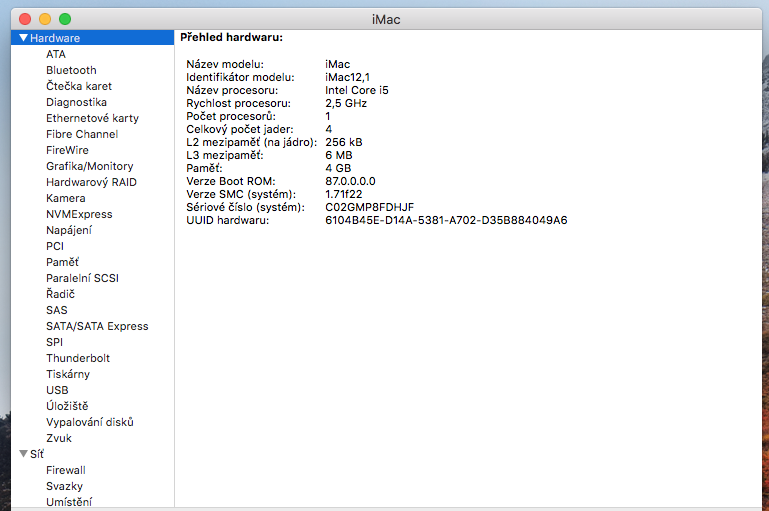
Task: Click the iMac window title
Action: click(386, 20)
